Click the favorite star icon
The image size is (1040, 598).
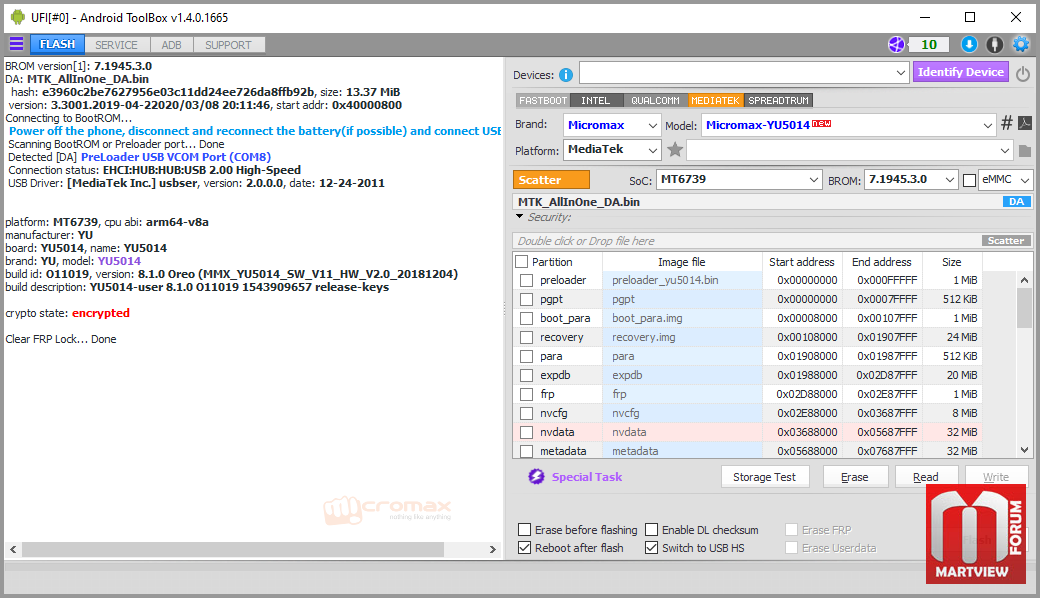point(675,150)
